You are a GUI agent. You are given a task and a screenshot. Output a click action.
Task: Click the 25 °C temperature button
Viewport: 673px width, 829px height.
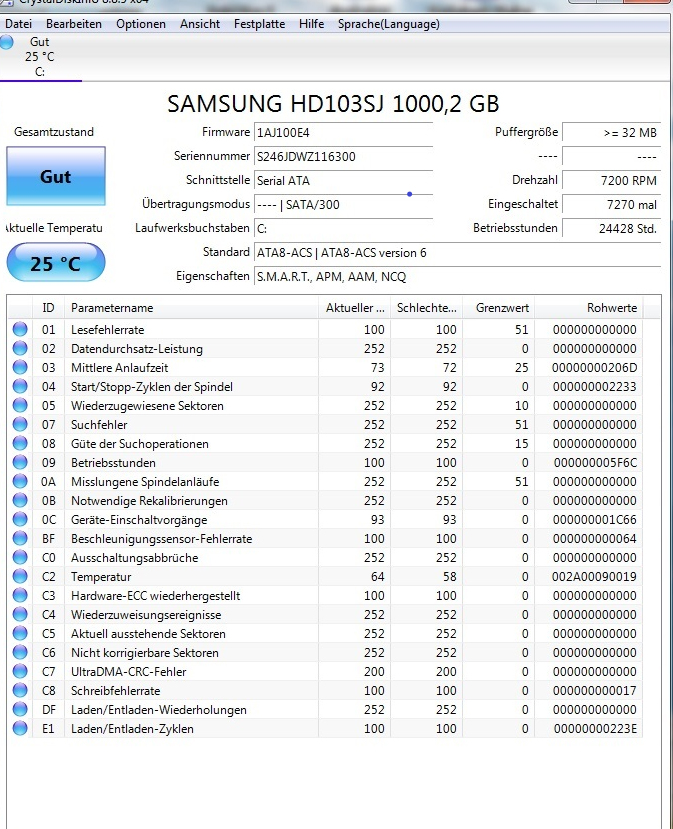pos(56,263)
